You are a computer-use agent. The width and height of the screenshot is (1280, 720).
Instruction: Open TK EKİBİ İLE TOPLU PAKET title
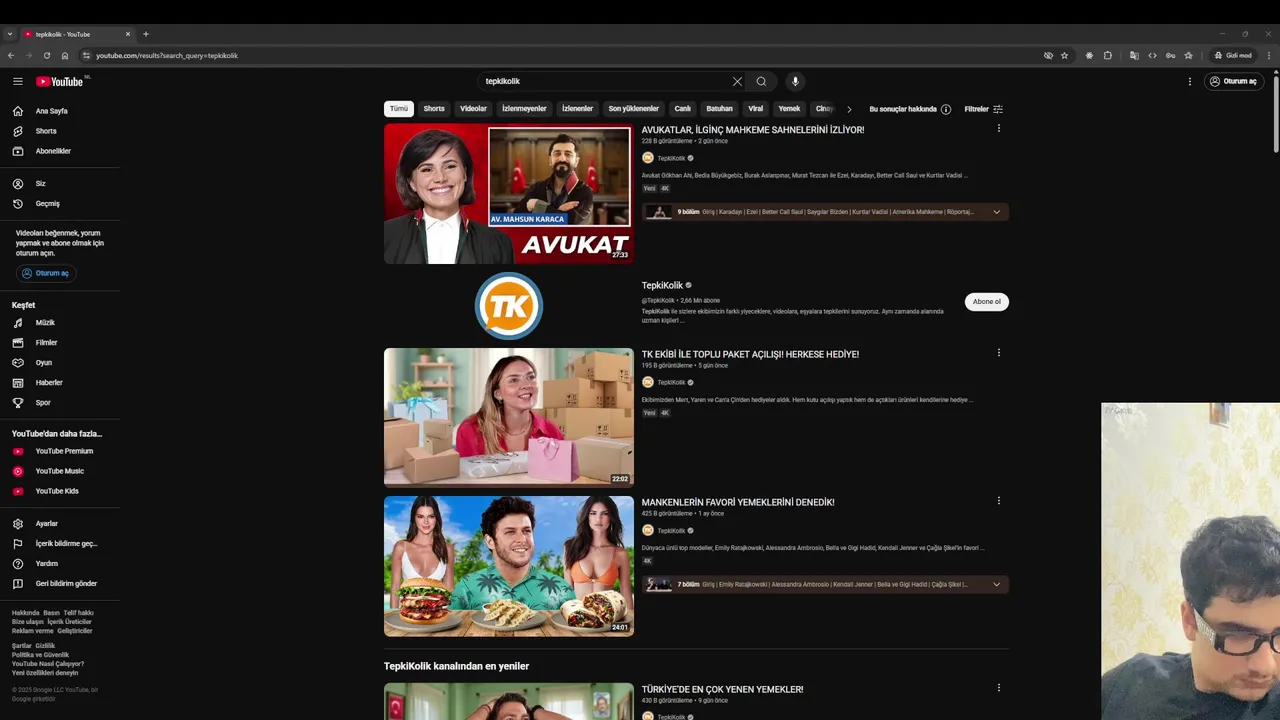[x=750, y=354]
